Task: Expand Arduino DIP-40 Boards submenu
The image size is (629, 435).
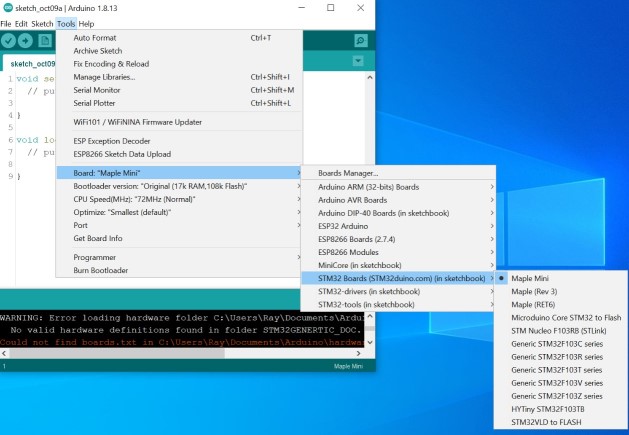Action: 398,213
